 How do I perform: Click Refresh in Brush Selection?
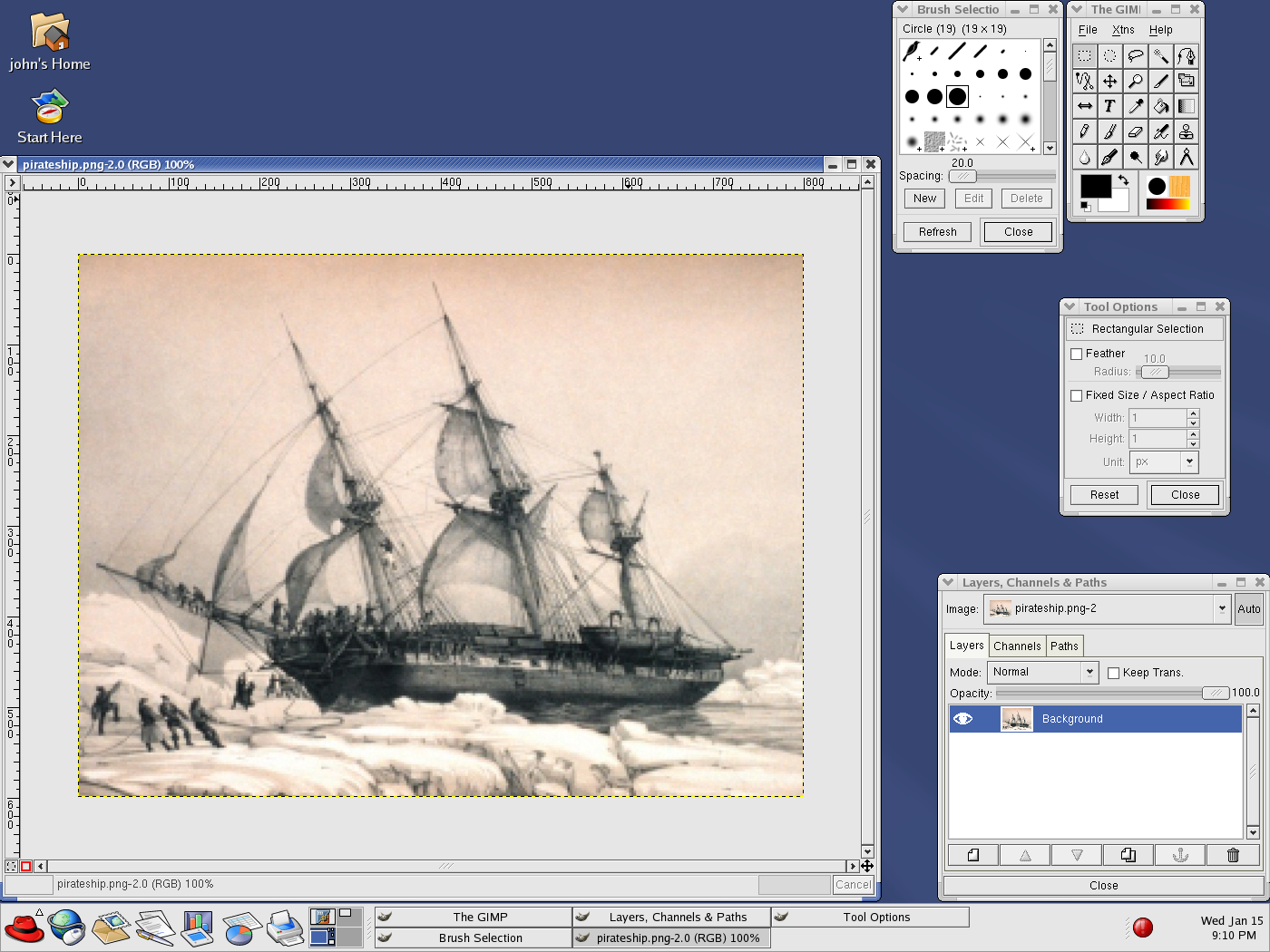pos(937,232)
